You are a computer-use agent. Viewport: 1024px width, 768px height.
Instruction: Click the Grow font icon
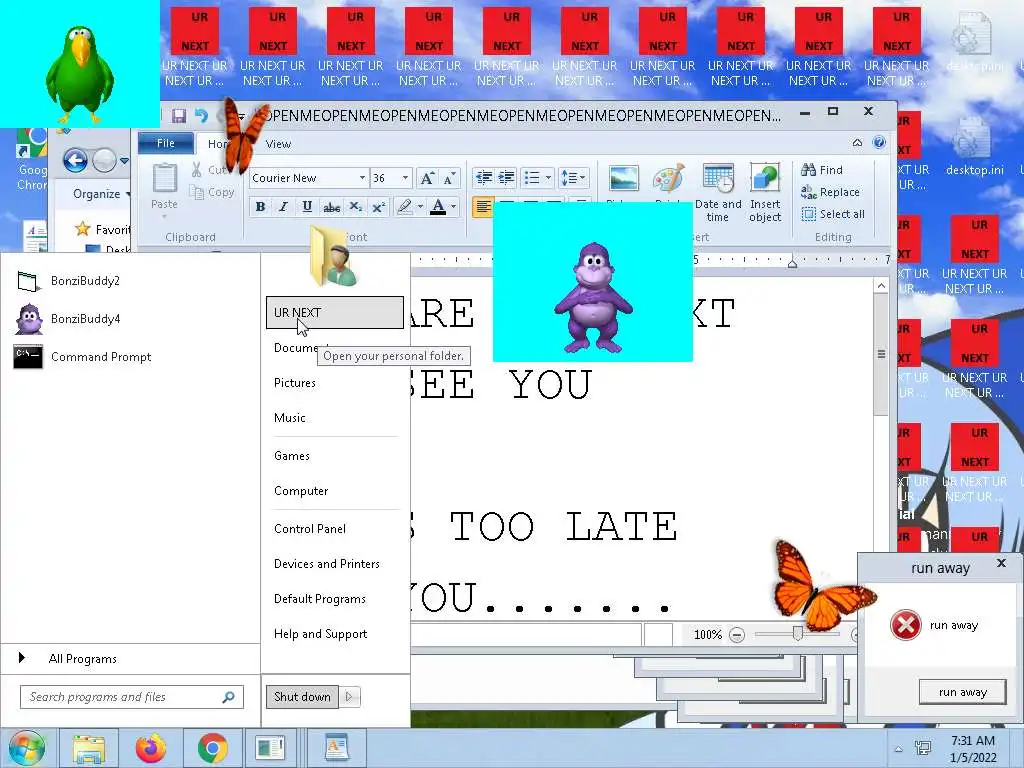[x=427, y=178]
